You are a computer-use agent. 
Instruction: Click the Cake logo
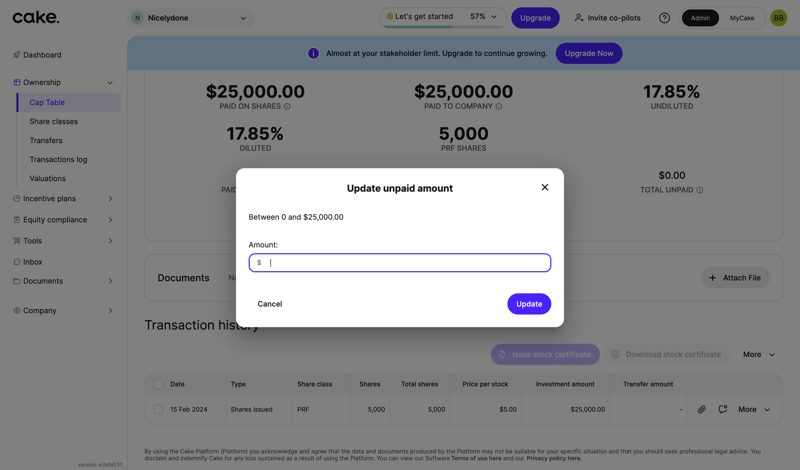coord(36,17)
